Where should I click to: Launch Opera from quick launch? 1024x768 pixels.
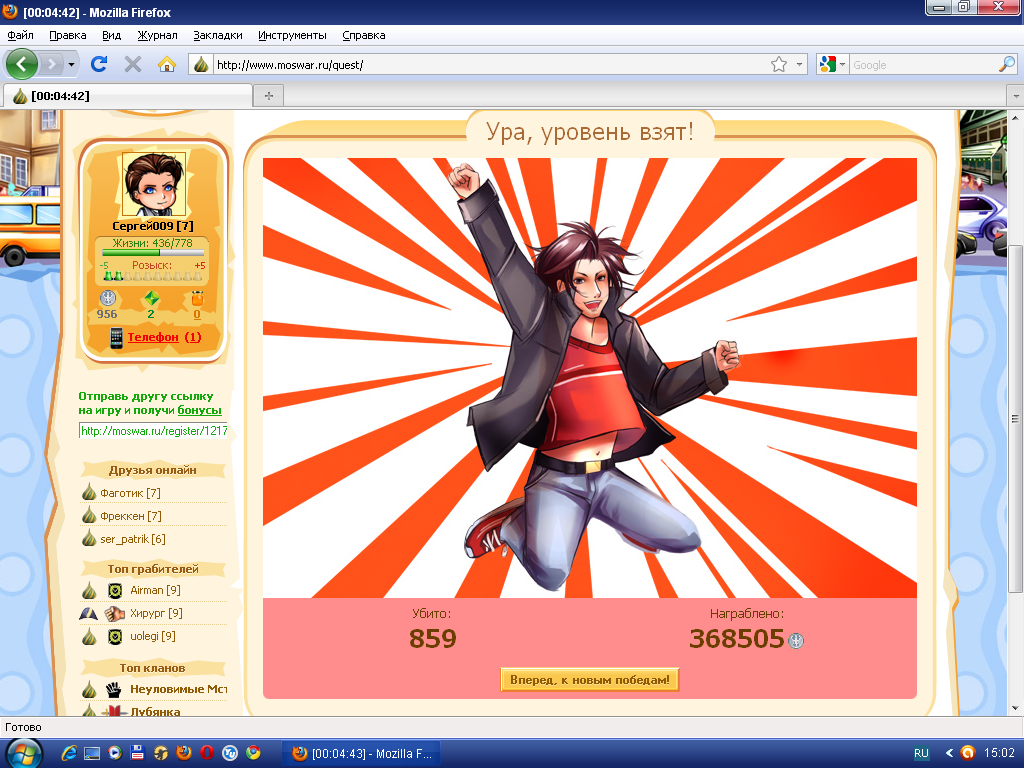click(x=207, y=752)
